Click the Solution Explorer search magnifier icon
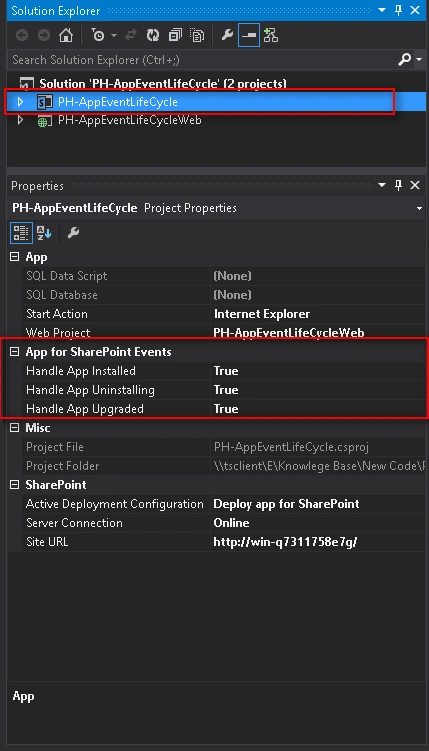The image size is (429, 751). click(x=405, y=59)
